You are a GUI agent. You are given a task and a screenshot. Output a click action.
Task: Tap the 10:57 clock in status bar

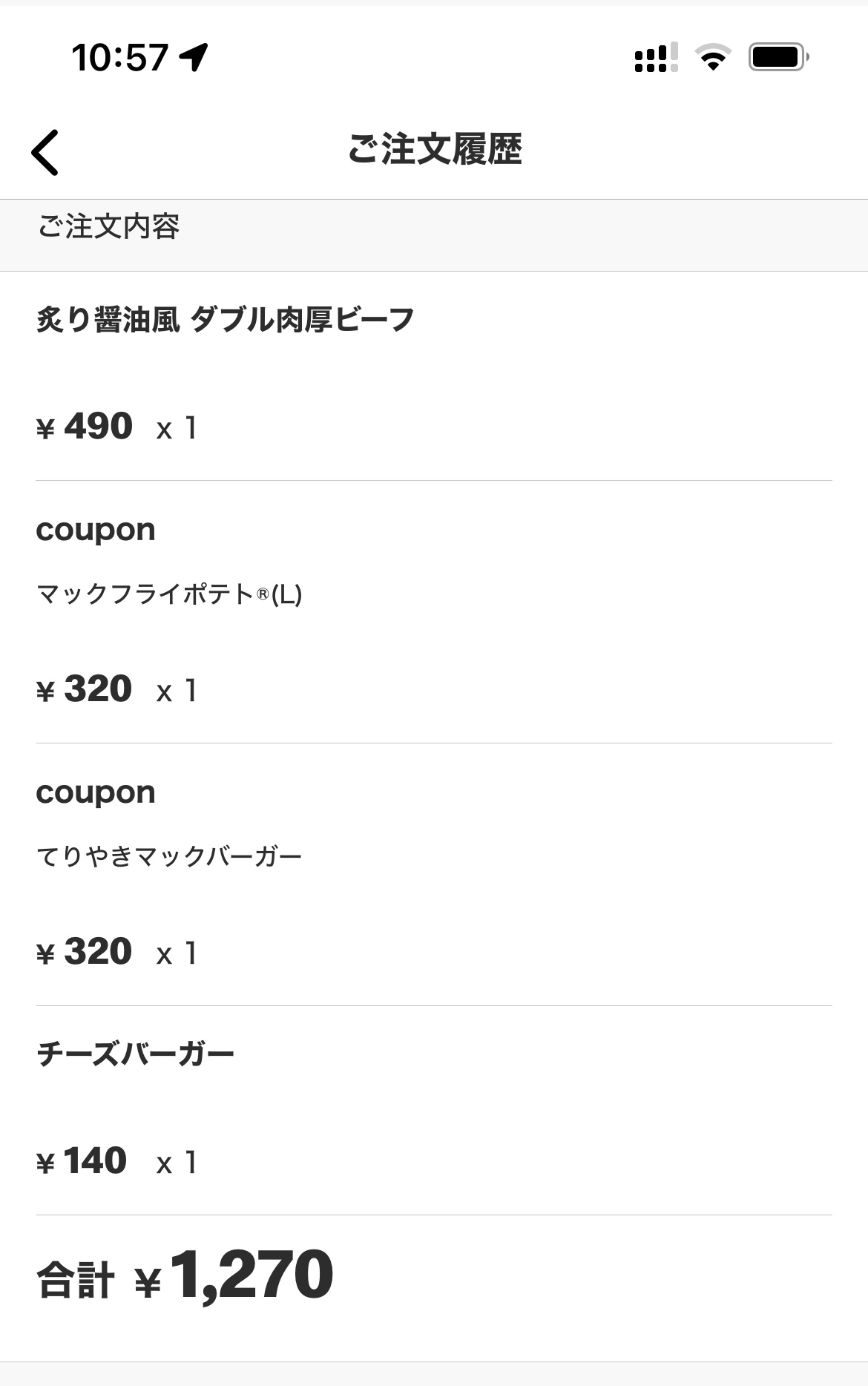coord(120,57)
